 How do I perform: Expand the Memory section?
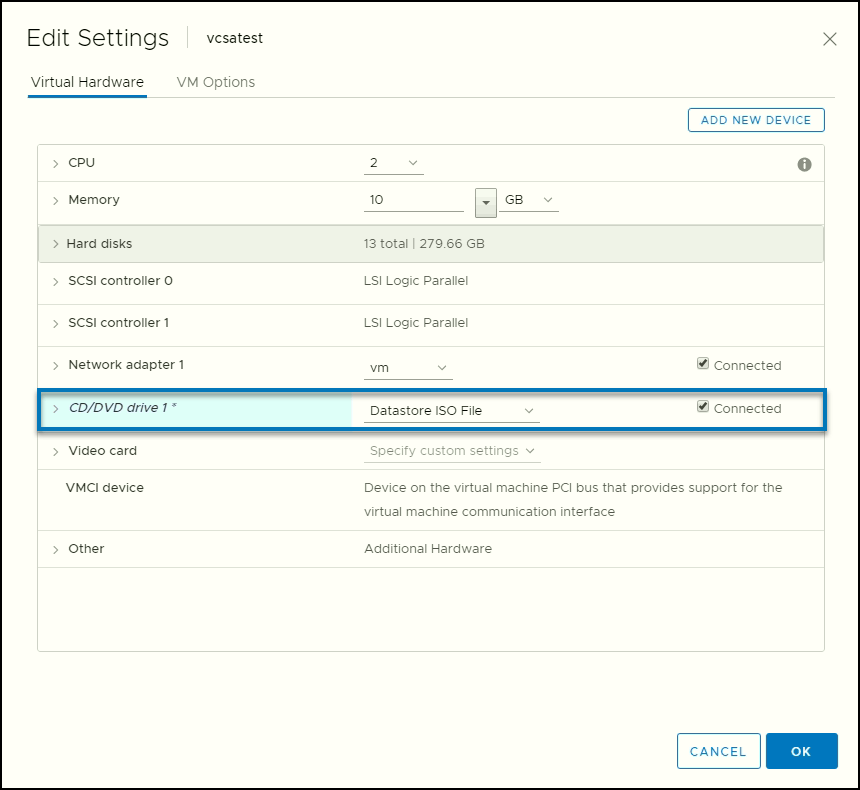[x=57, y=199]
